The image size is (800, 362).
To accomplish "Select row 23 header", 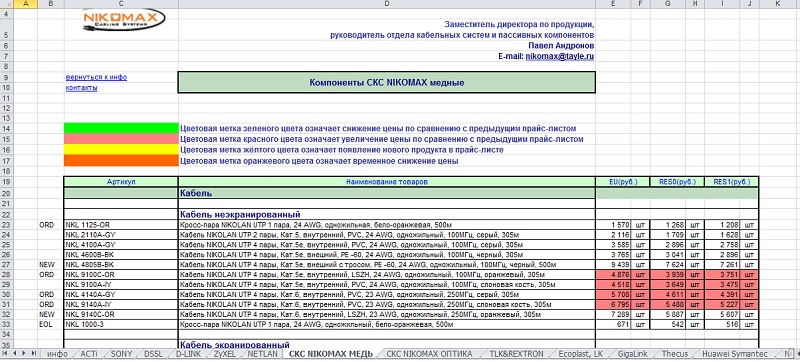I will click(6, 224).
